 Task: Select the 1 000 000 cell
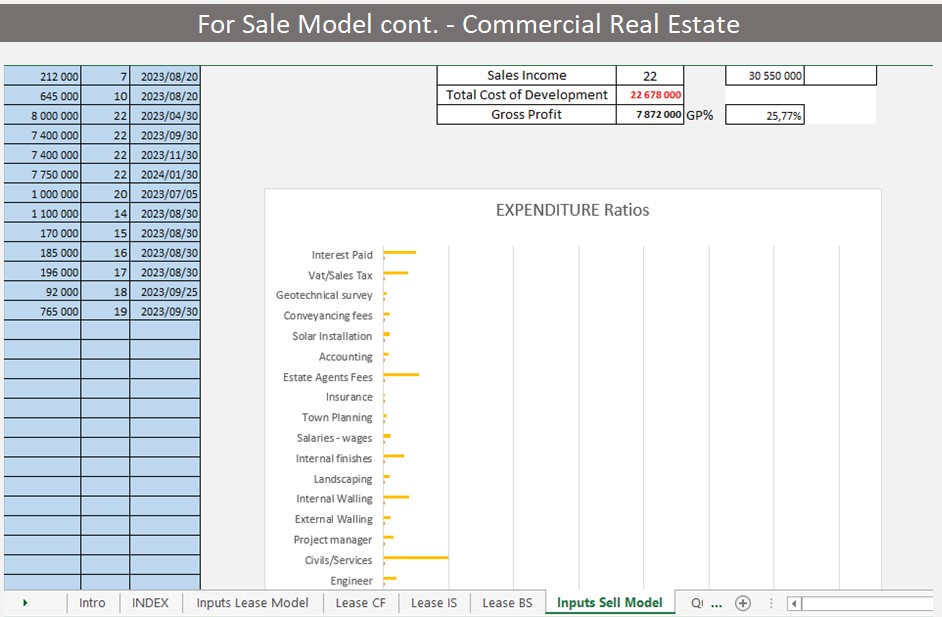click(x=42, y=194)
